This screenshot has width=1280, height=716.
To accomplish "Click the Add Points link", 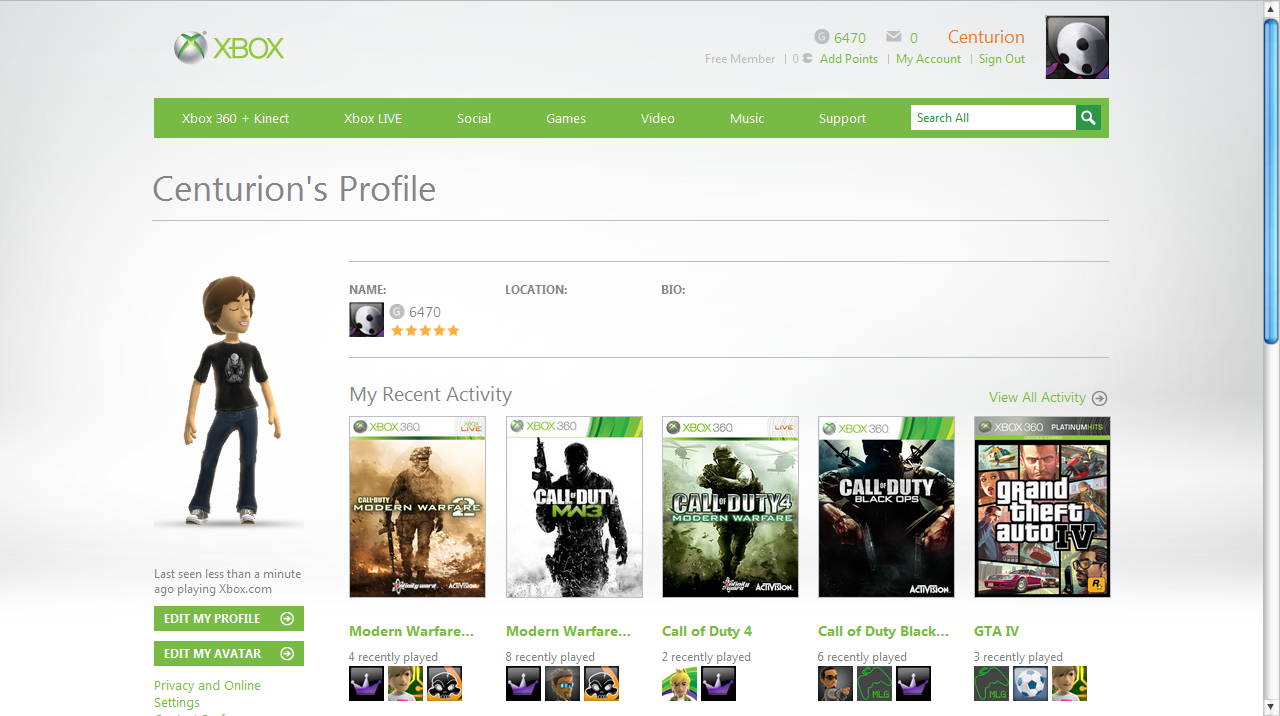I will (x=849, y=59).
